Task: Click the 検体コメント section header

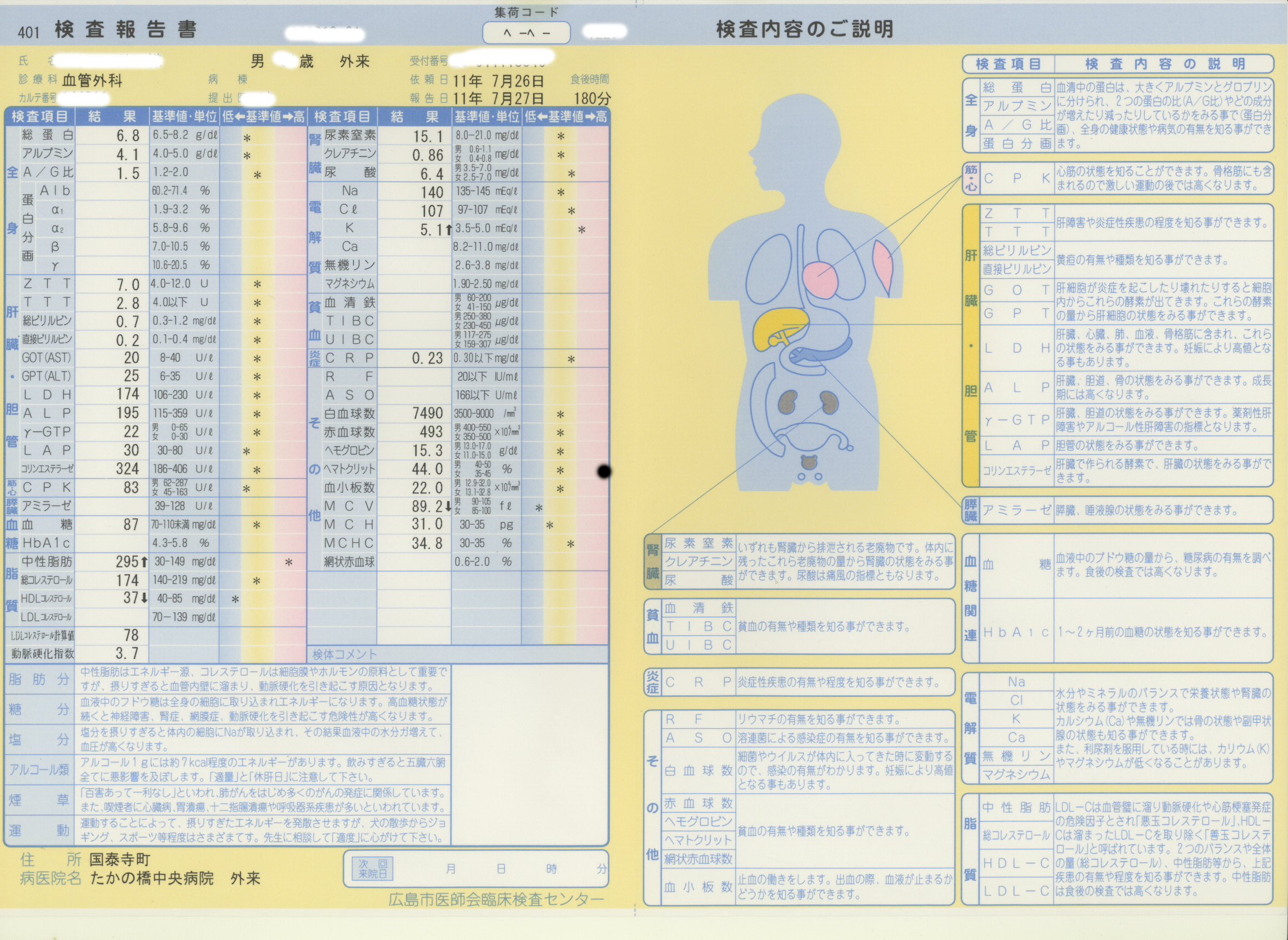Action: 344,654
